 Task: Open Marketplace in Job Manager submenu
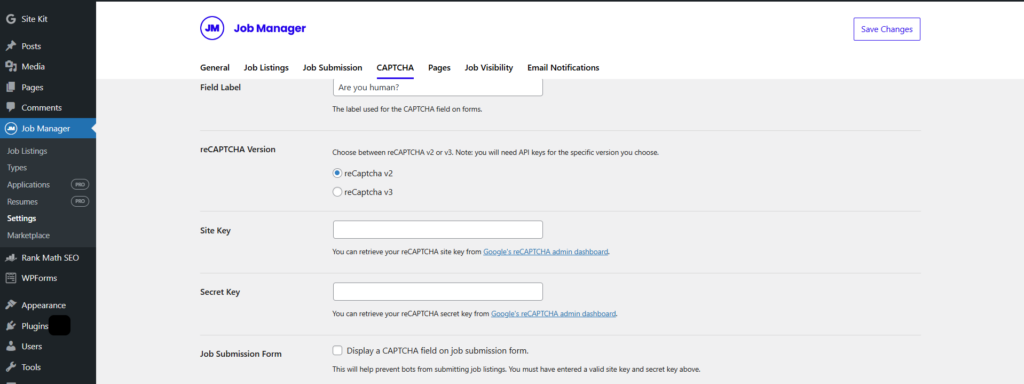coord(28,235)
